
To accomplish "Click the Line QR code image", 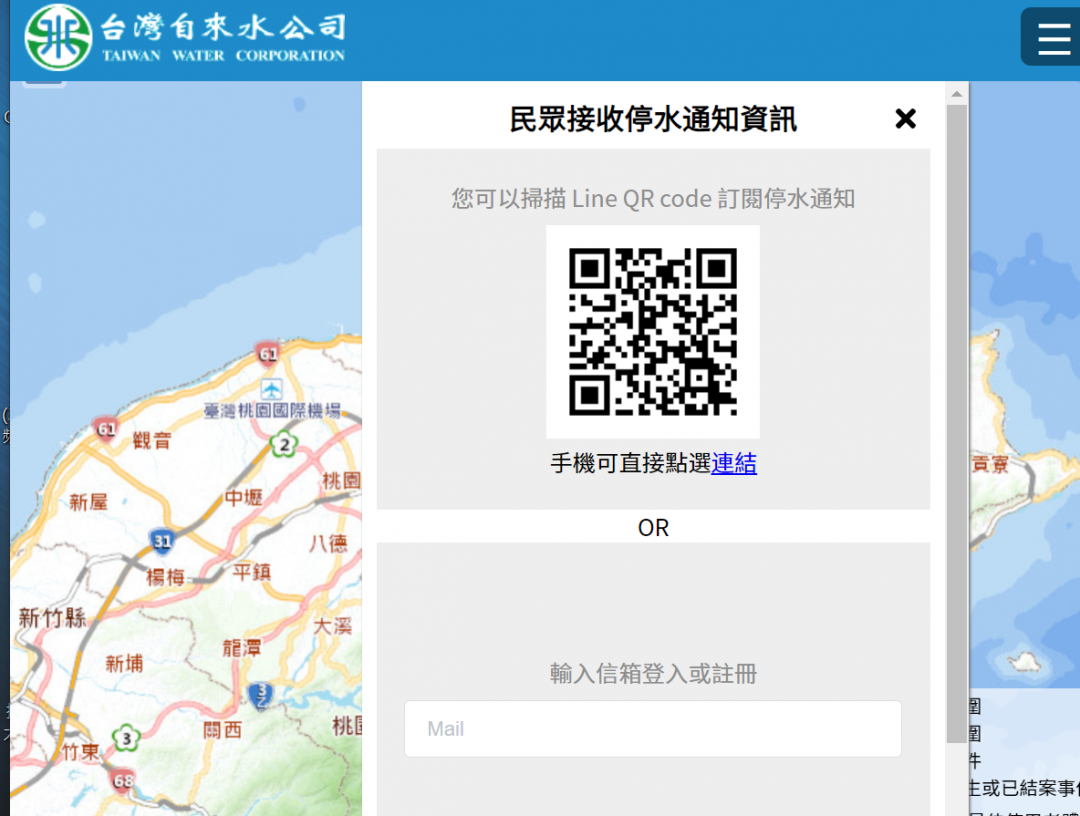I will pyautogui.click(x=652, y=331).
